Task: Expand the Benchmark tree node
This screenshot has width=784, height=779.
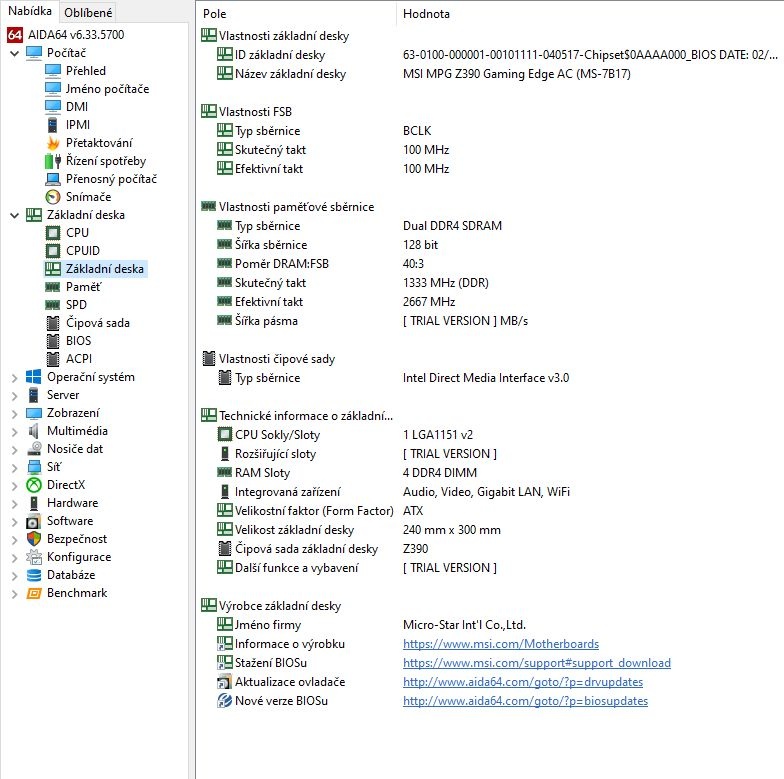Action: point(14,593)
